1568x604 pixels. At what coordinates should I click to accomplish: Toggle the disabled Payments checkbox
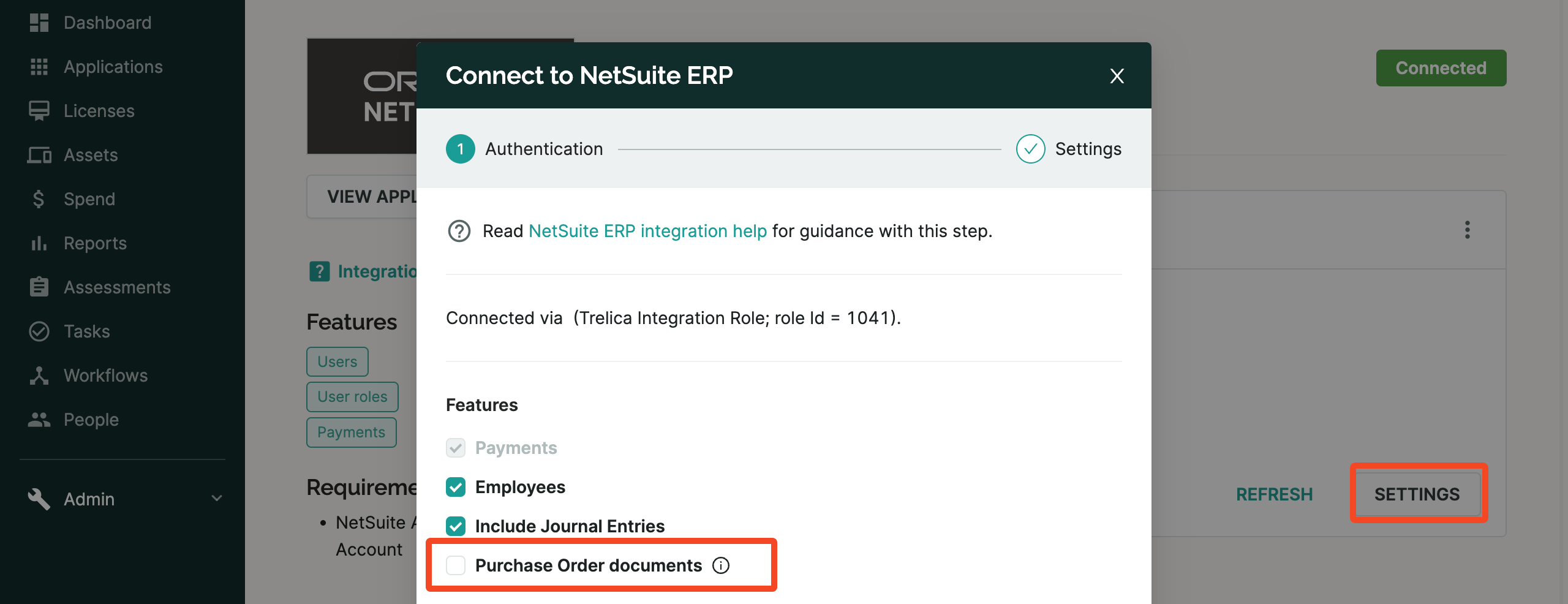pyautogui.click(x=456, y=448)
